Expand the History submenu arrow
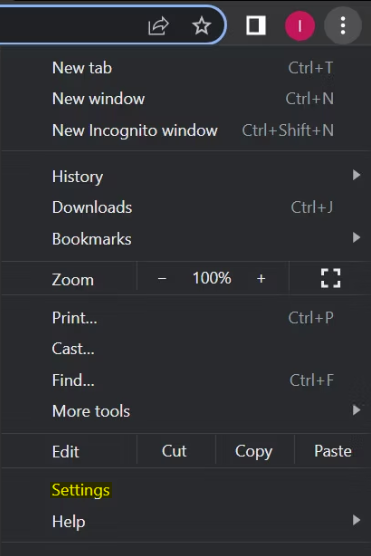 [356, 175]
